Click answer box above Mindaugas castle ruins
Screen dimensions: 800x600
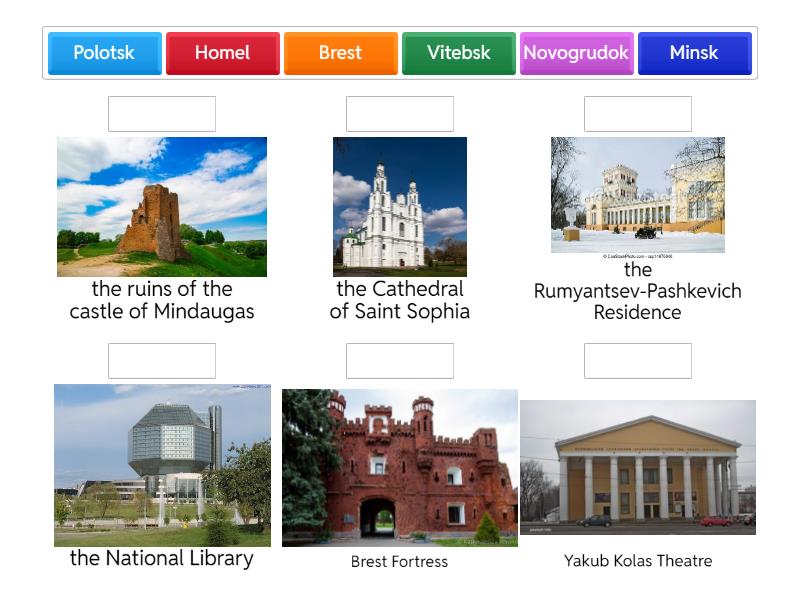[162, 114]
